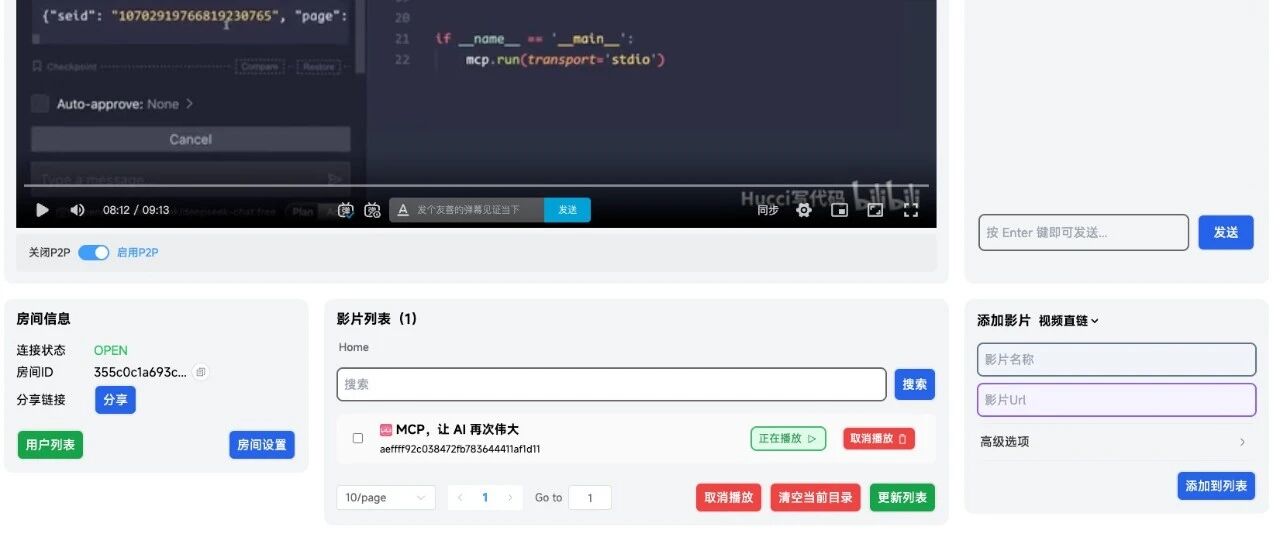The width and height of the screenshot is (1280, 544).
Task: Go to the previous page arrow
Action: pyautogui.click(x=460, y=498)
